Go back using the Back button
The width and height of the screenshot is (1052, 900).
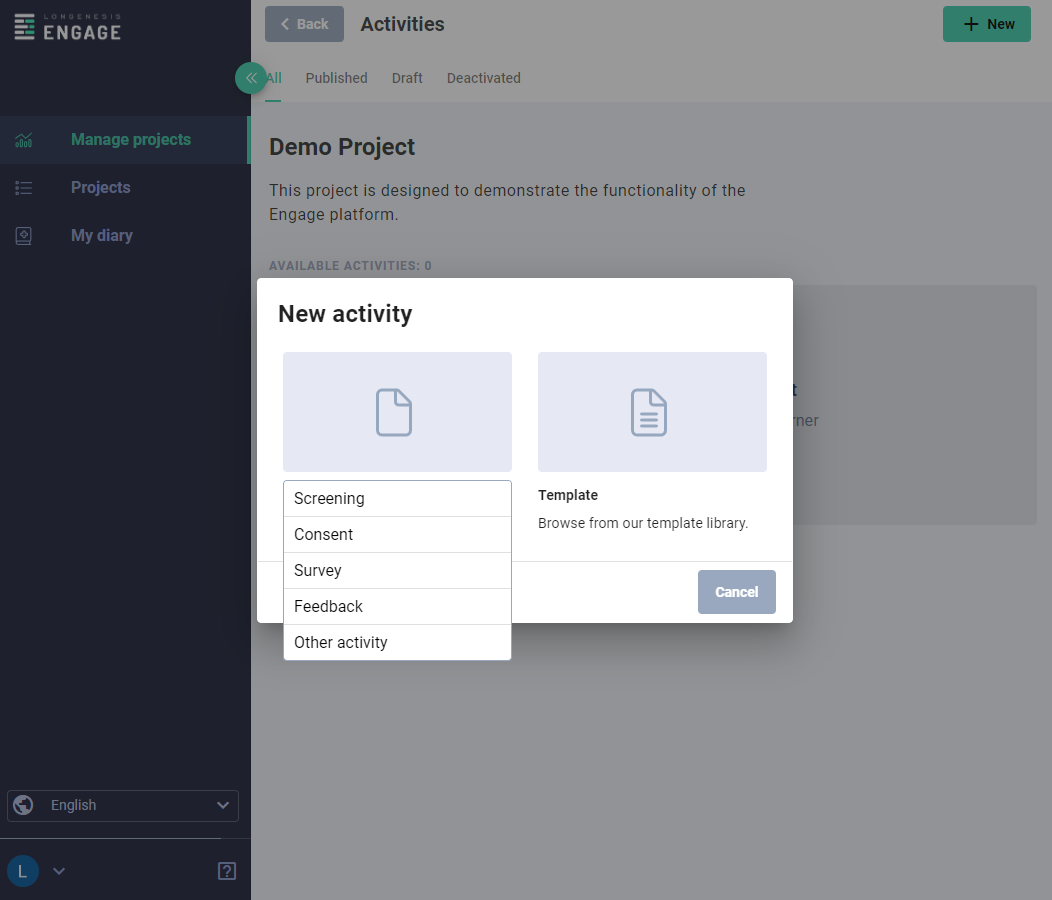(x=304, y=24)
